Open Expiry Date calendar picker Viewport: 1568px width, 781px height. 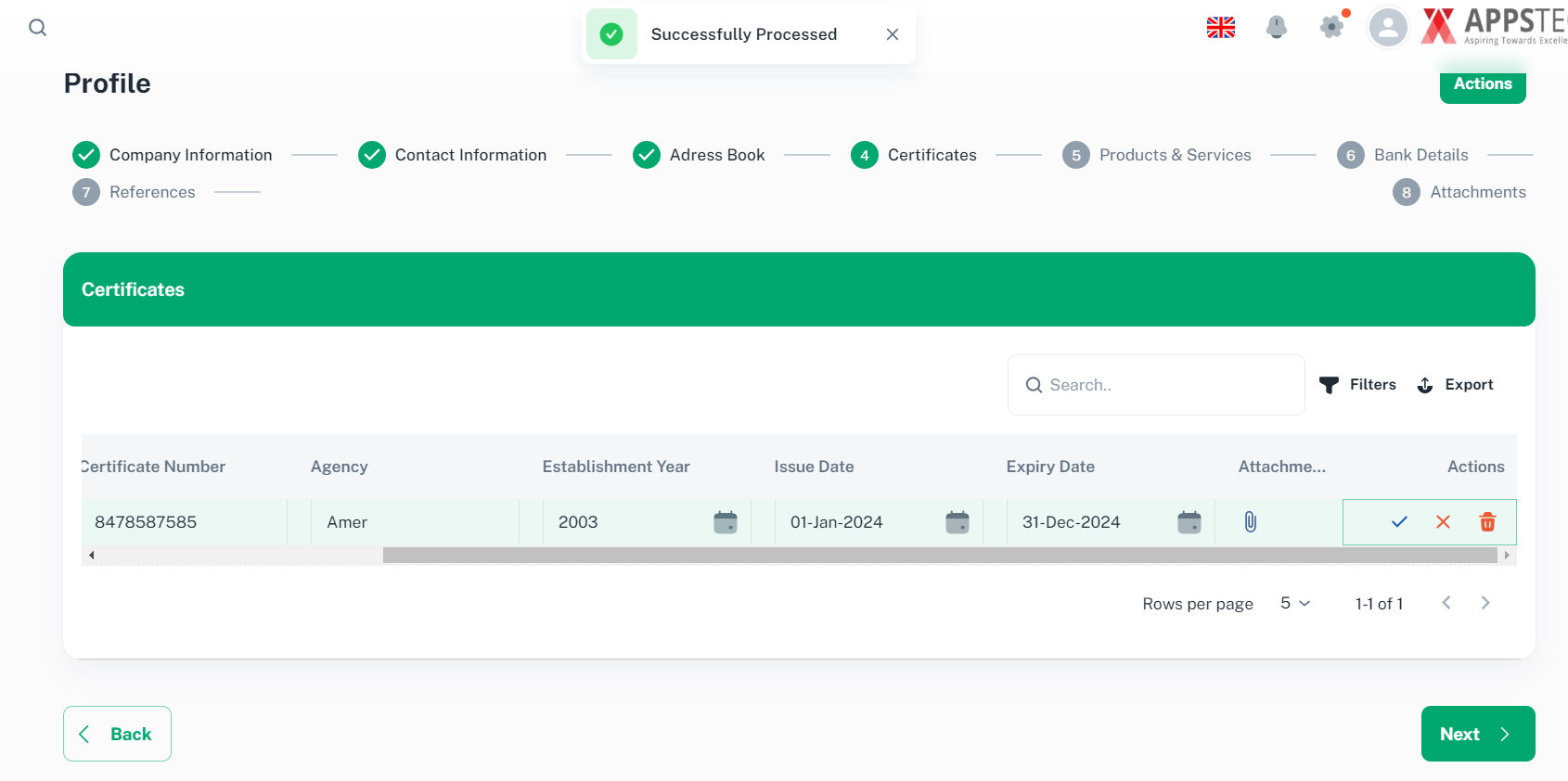tap(1189, 522)
